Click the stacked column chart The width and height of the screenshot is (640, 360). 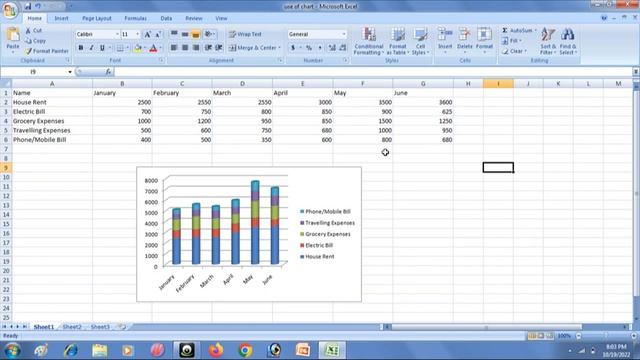point(249,234)
